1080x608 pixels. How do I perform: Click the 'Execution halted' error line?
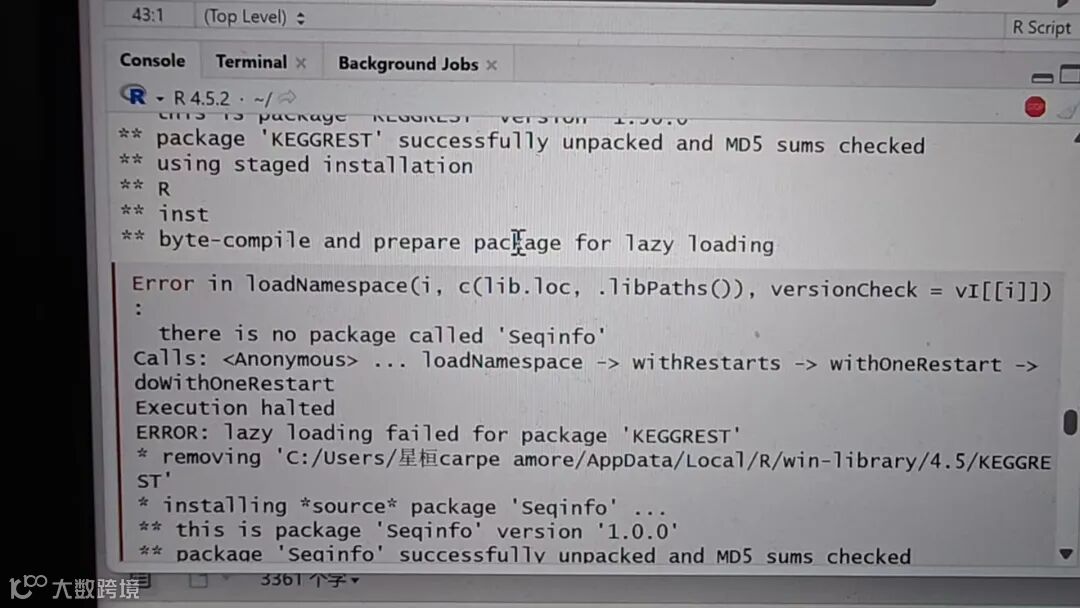(x=235, y=408)
